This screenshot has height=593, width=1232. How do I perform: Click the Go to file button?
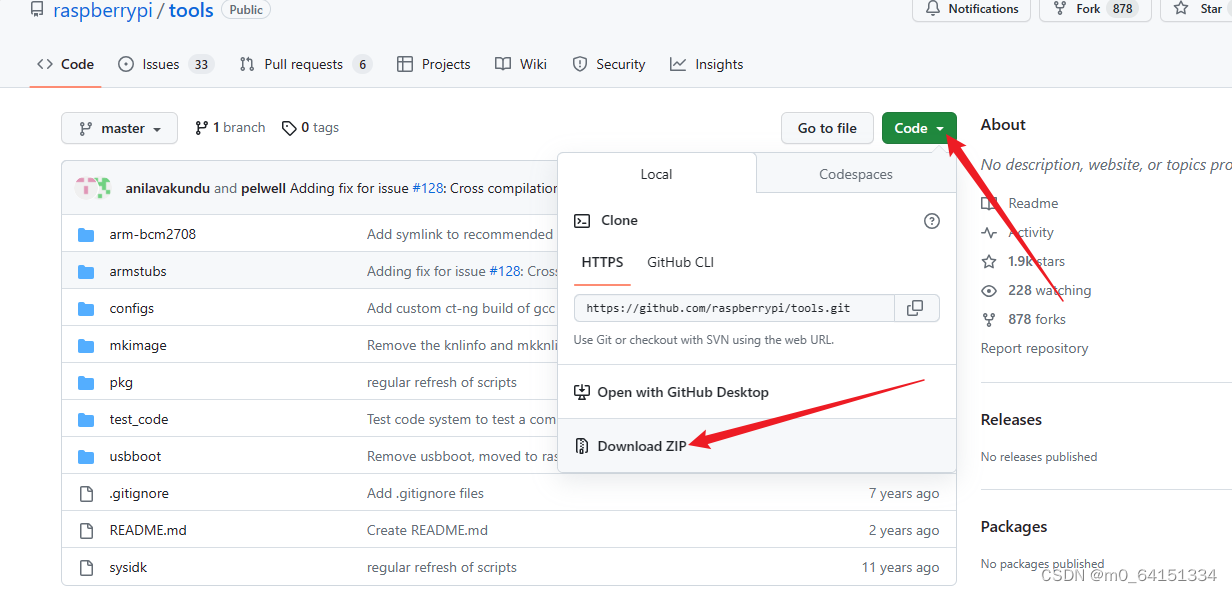tap(827, 128)
